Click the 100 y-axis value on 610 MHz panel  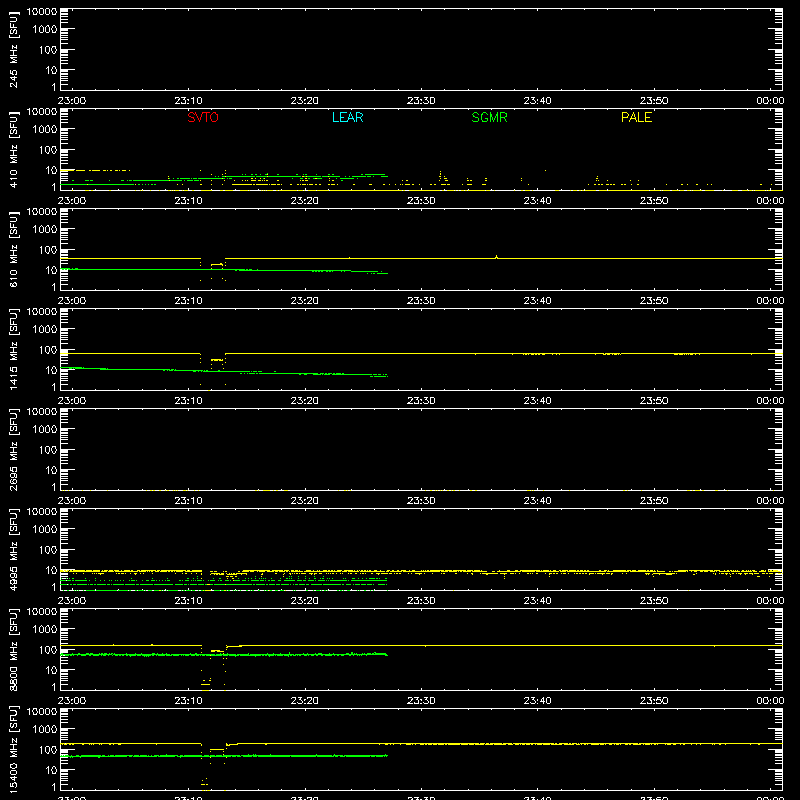(48, 250)
